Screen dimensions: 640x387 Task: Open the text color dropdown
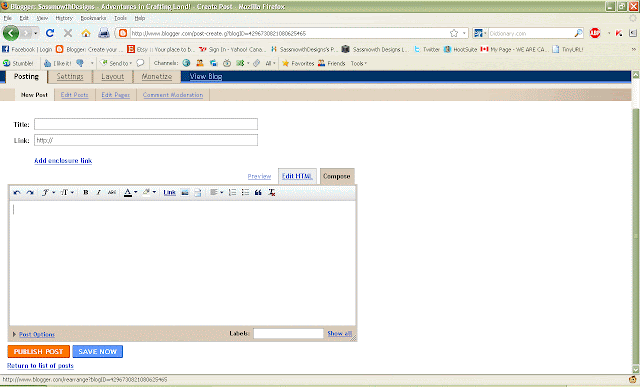131,193
